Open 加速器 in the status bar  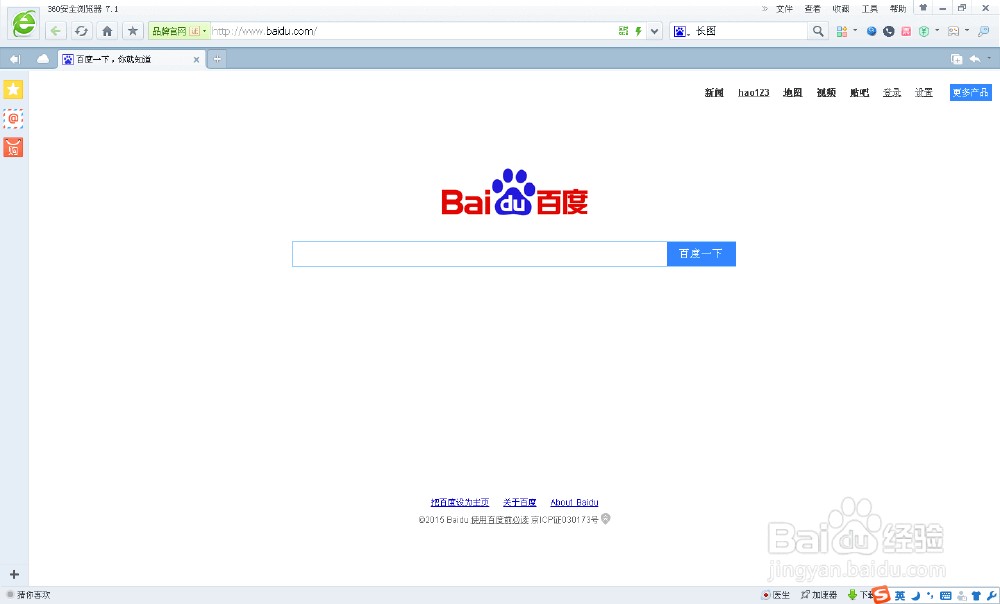coord(819,595)
